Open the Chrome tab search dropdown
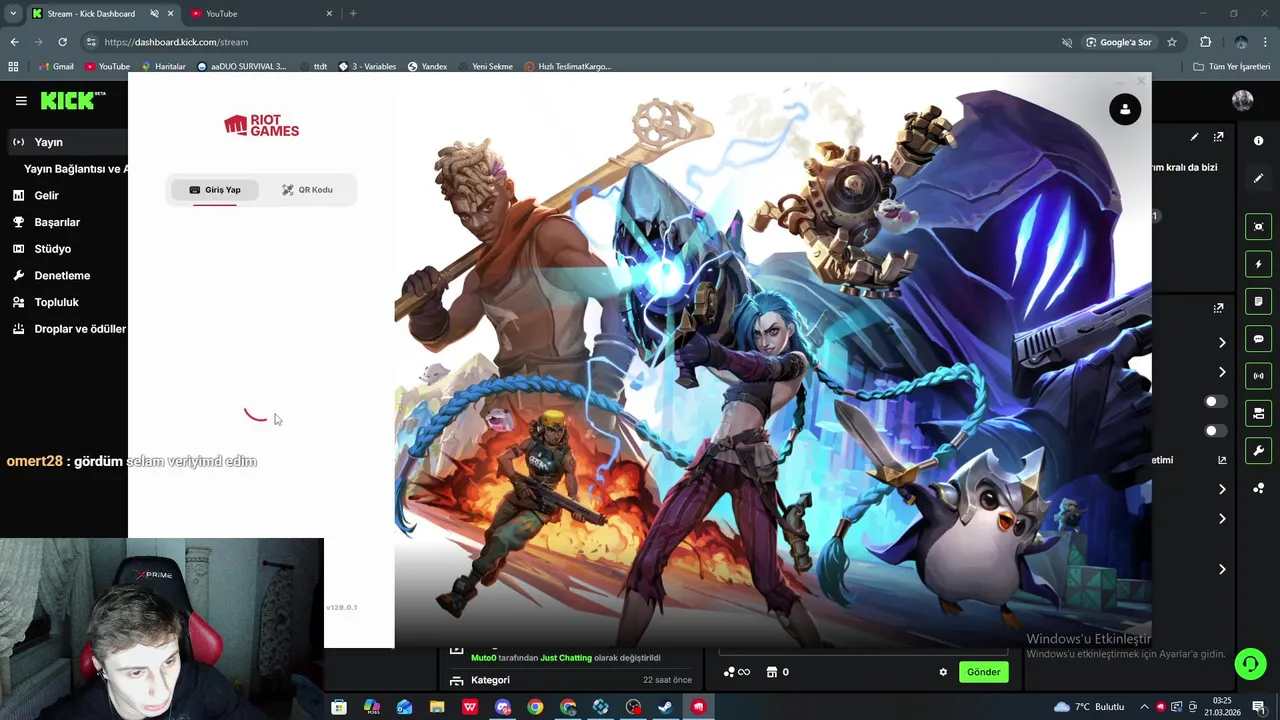Image resolution: width=1280 pixels, height=720 pixels. coord(13,14)
